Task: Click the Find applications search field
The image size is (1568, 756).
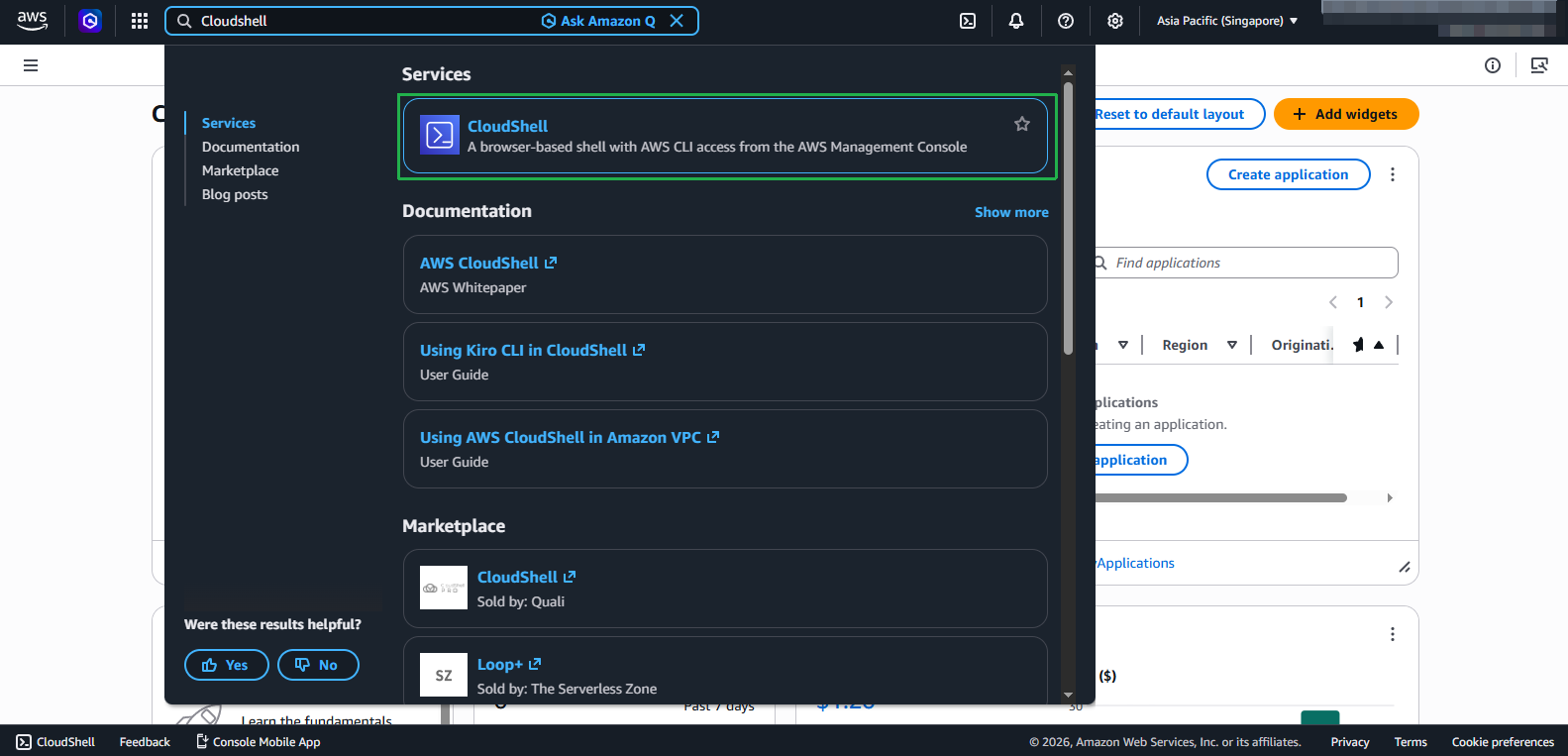Action: click(1248, 263)
